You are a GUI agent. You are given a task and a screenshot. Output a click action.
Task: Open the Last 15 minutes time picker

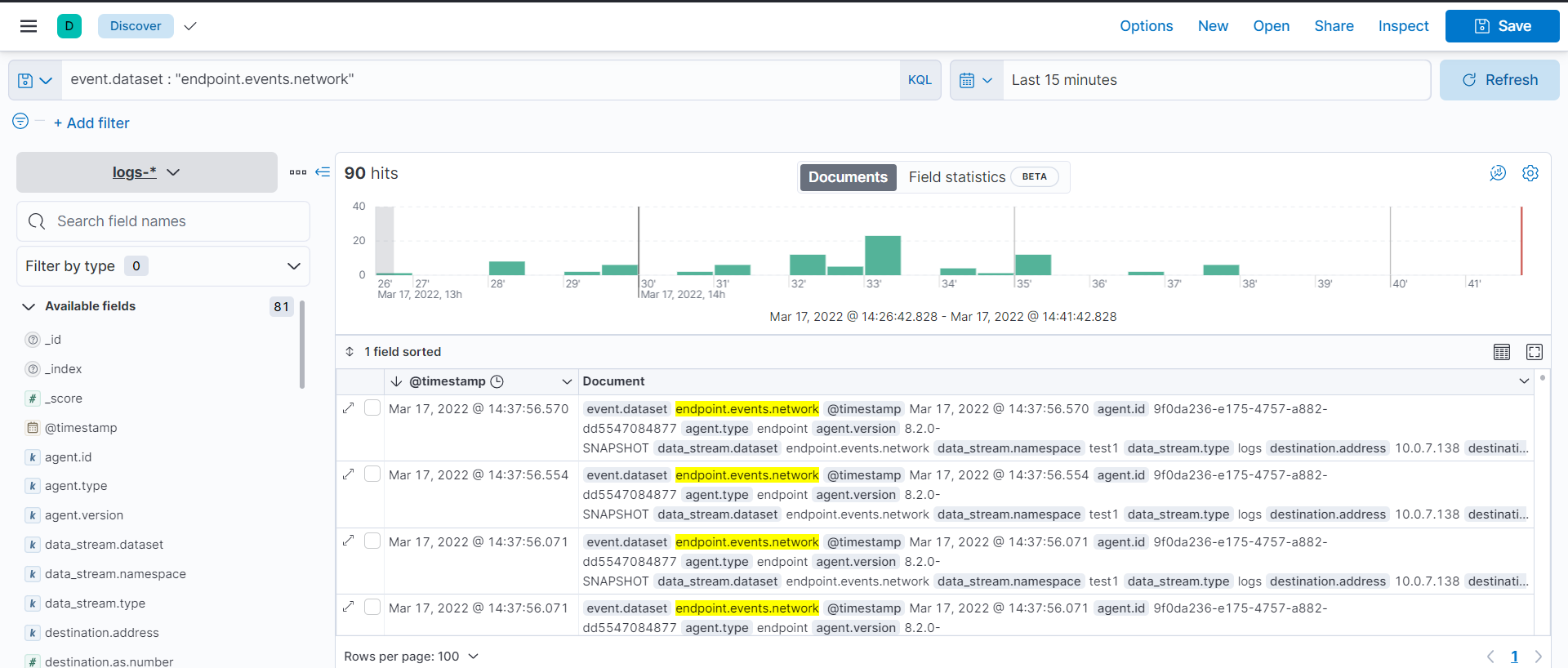[1216, 80]
